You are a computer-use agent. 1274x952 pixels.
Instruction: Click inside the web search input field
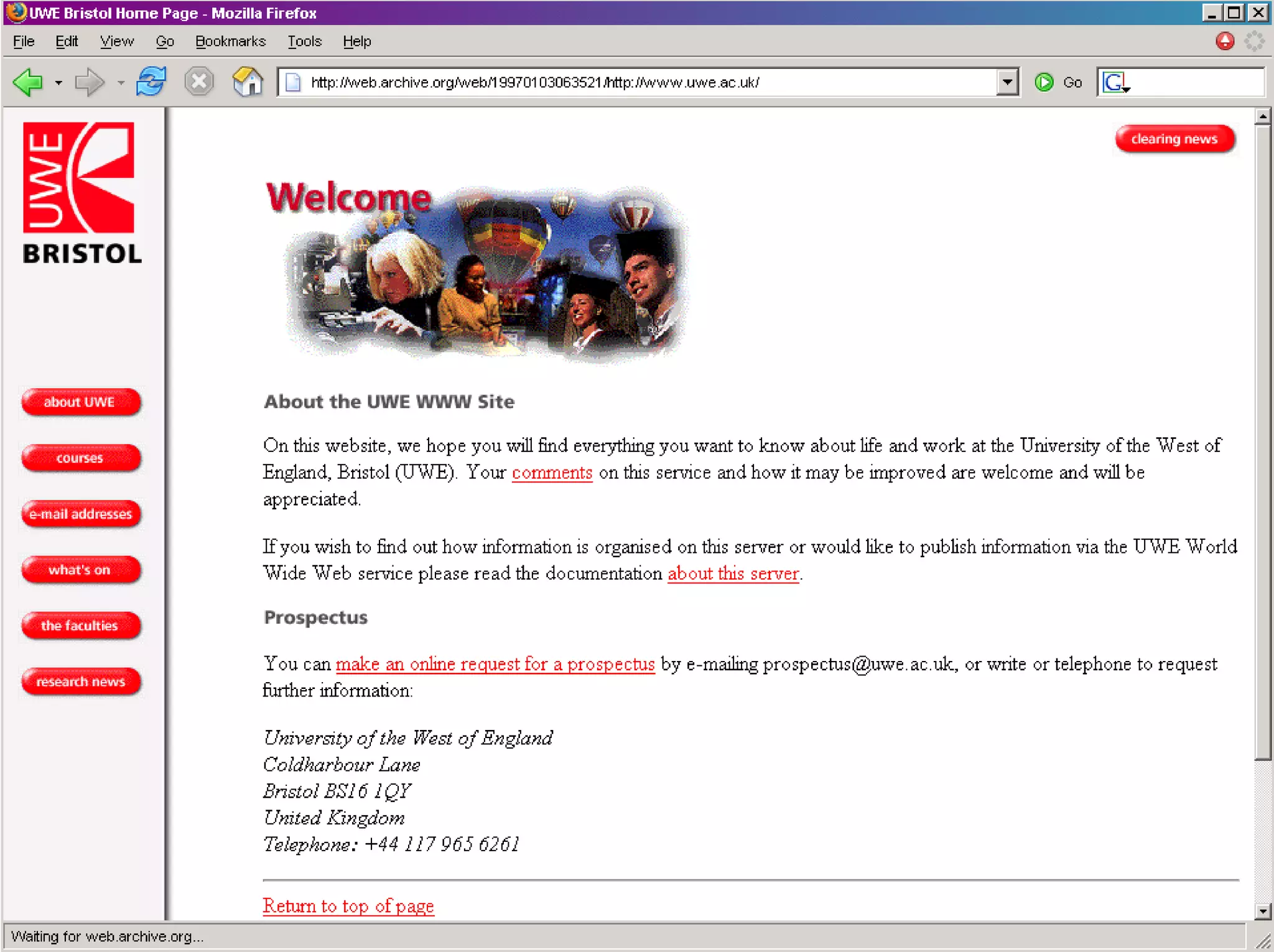[x=1194, y=82]
